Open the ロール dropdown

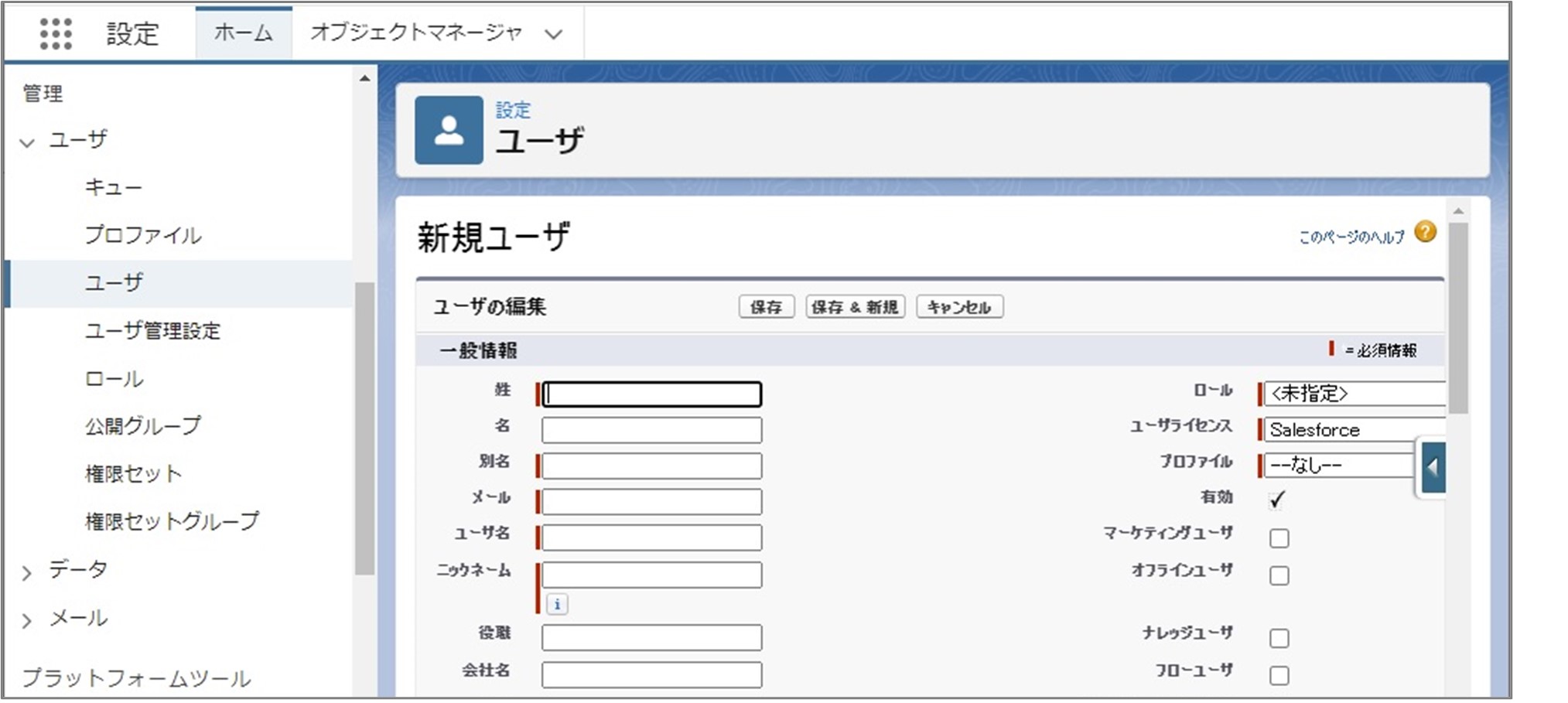pyautogui.click(x=1354, y=394)
